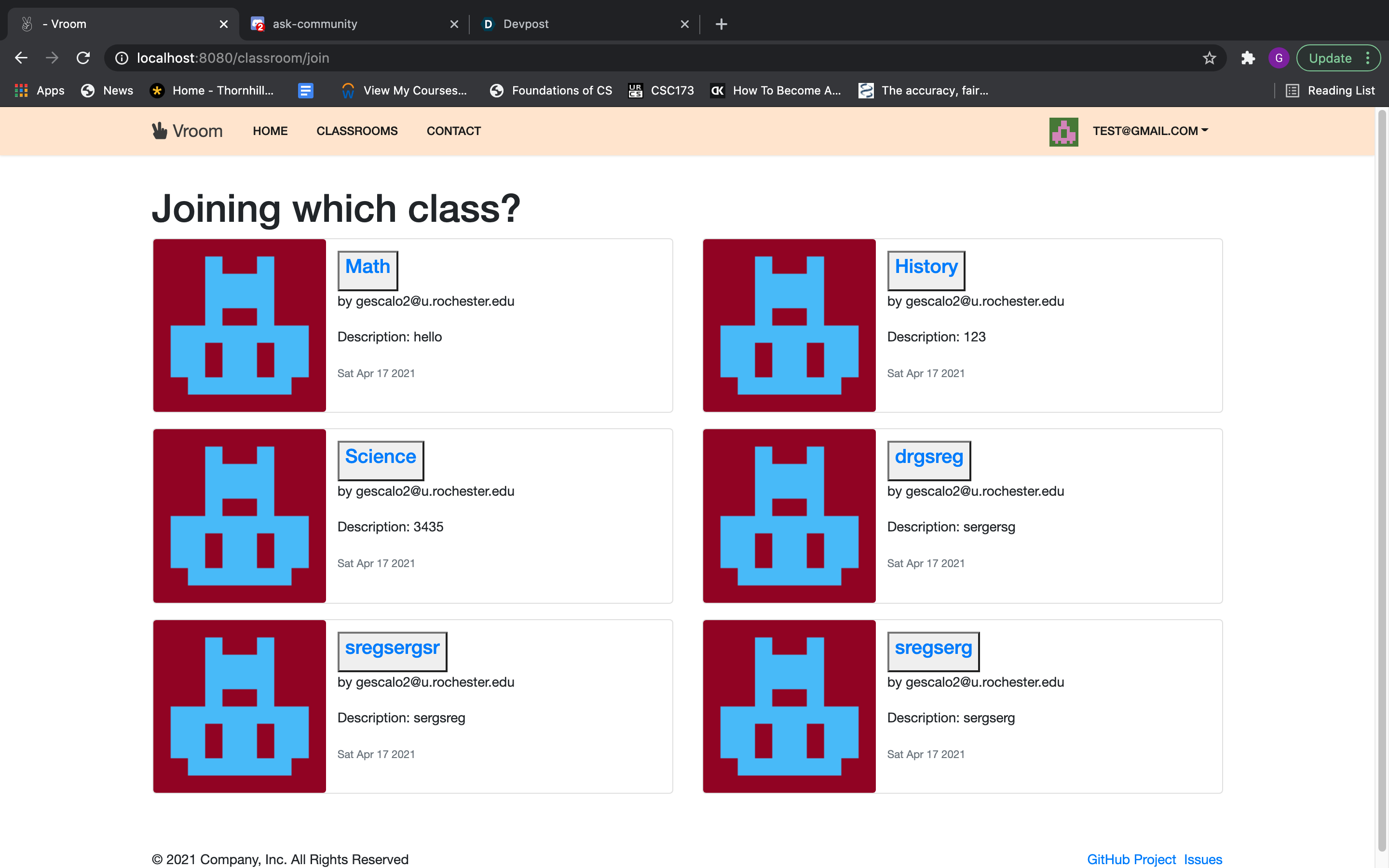Image resolution: width=1389 pixels, height=868 pixels.
Task: Reload the page with refresh icon
Action: coord(83,58)
